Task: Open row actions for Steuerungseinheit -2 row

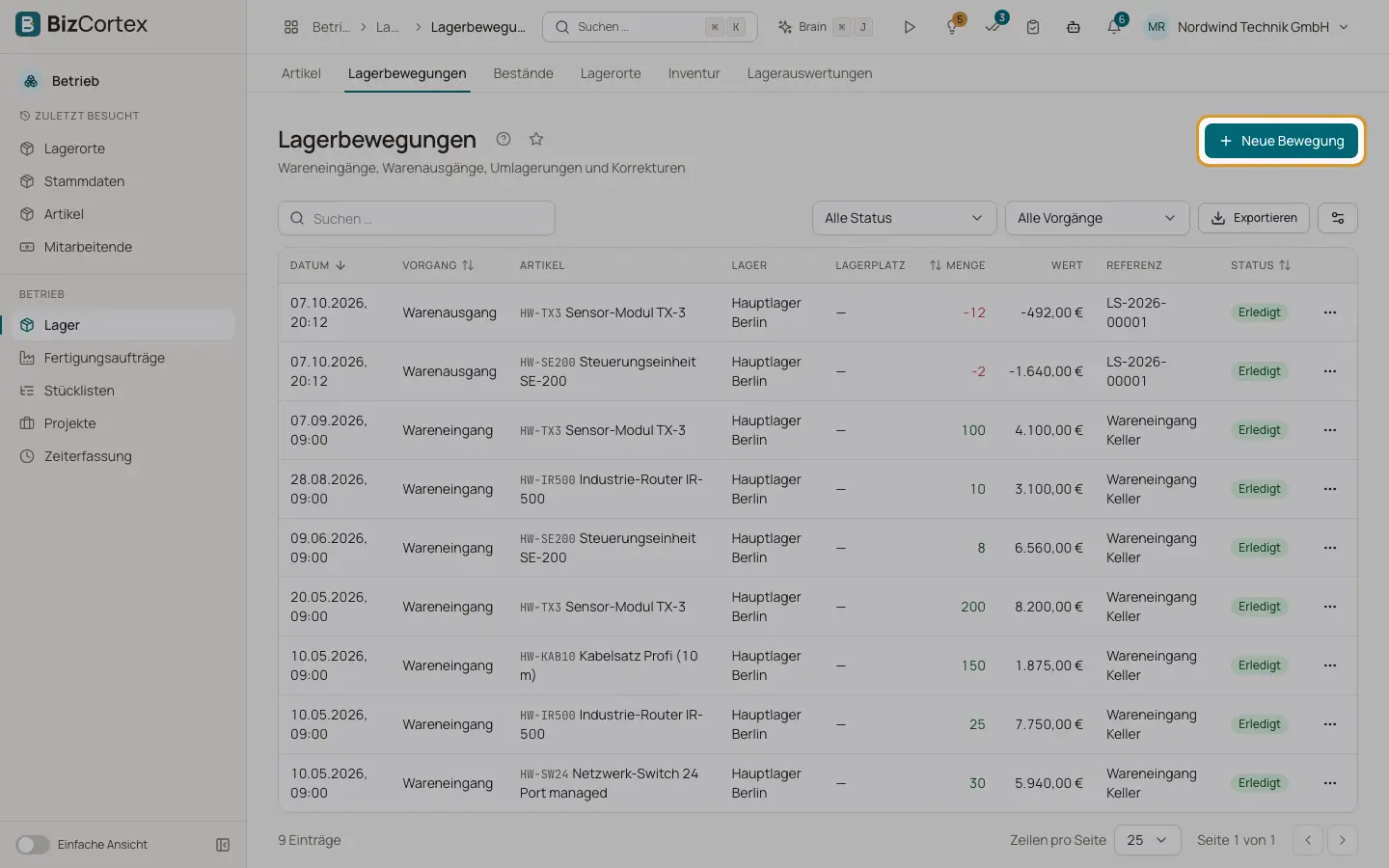Action: (x=1330, y=371)
